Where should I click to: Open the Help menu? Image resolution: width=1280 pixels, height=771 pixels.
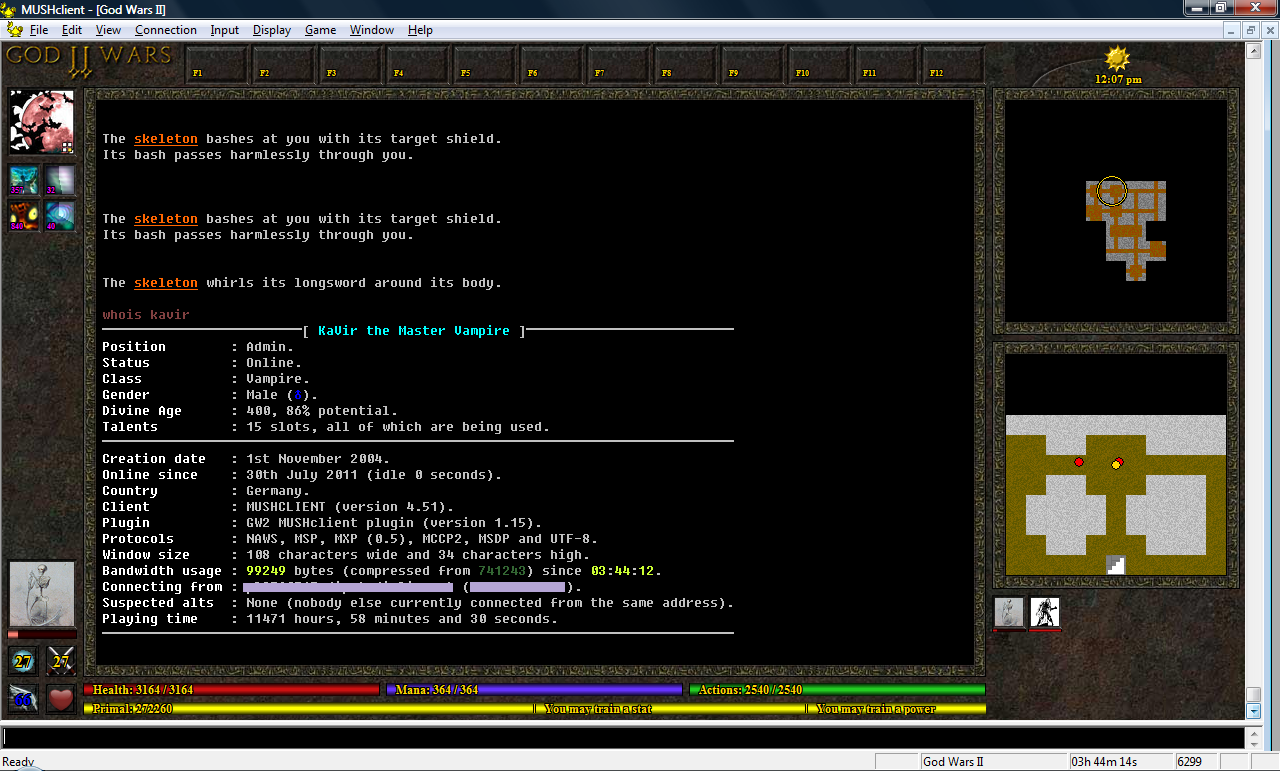pos(420,30)
